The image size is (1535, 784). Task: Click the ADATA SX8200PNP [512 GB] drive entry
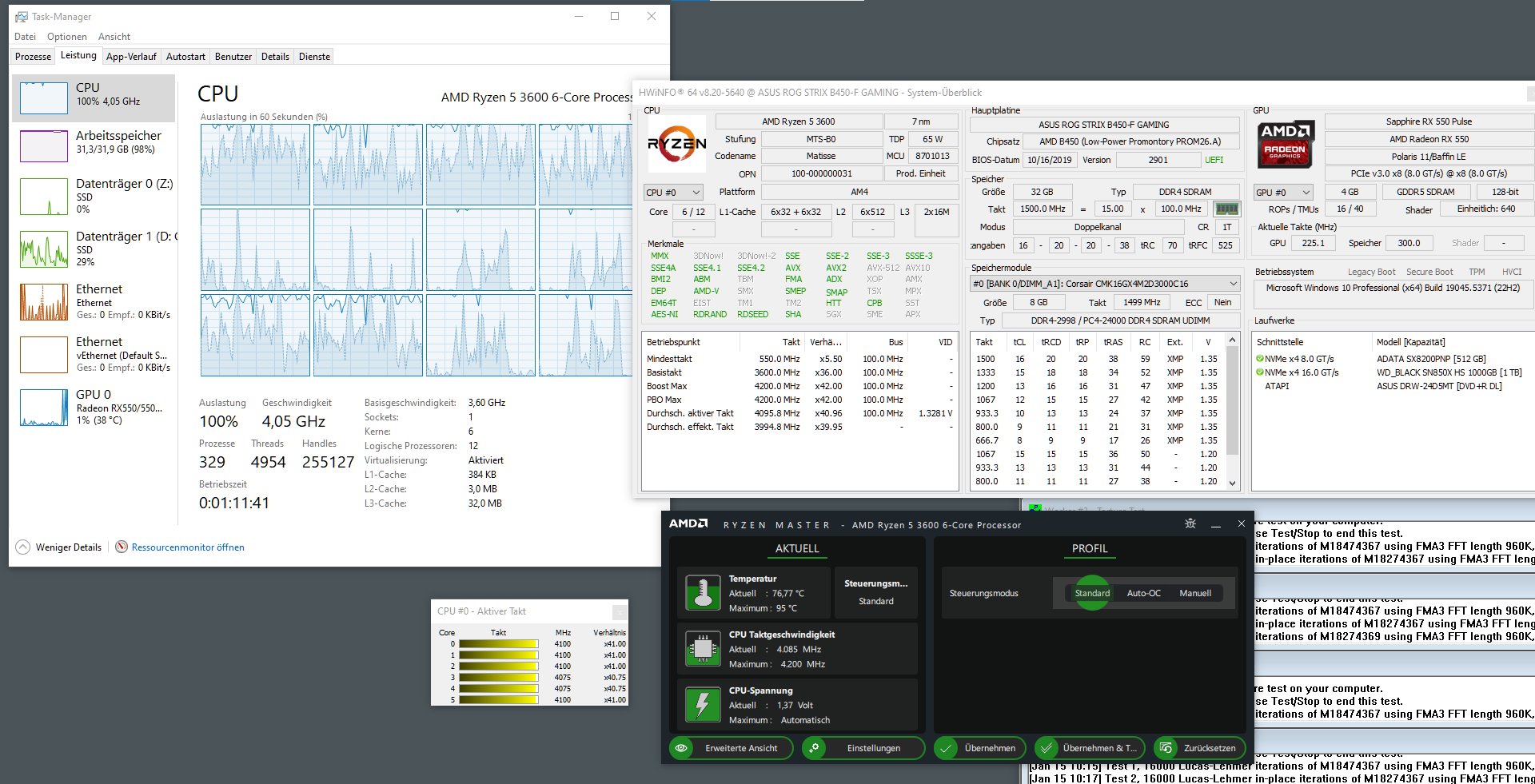pyautogui.click(x=1431, y=359)
